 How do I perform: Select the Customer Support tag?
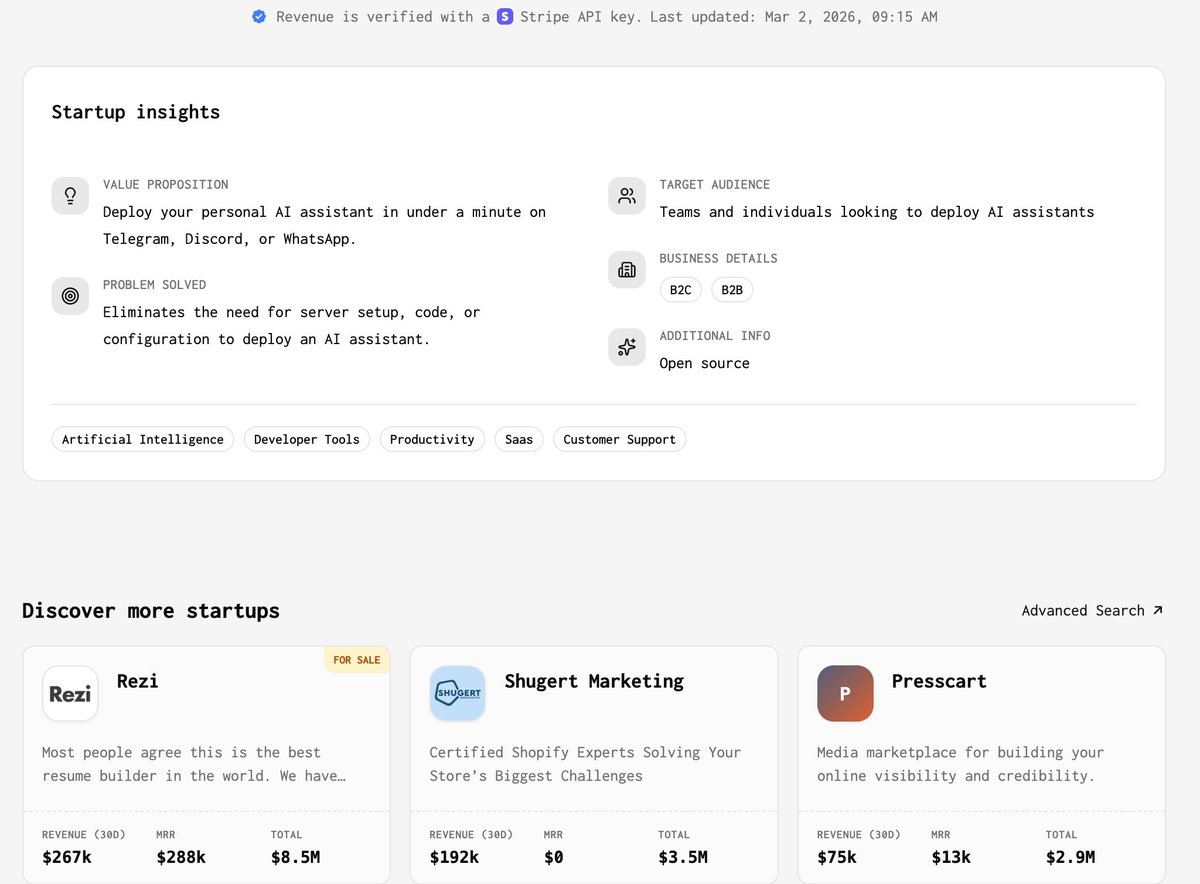coord(620,439)
